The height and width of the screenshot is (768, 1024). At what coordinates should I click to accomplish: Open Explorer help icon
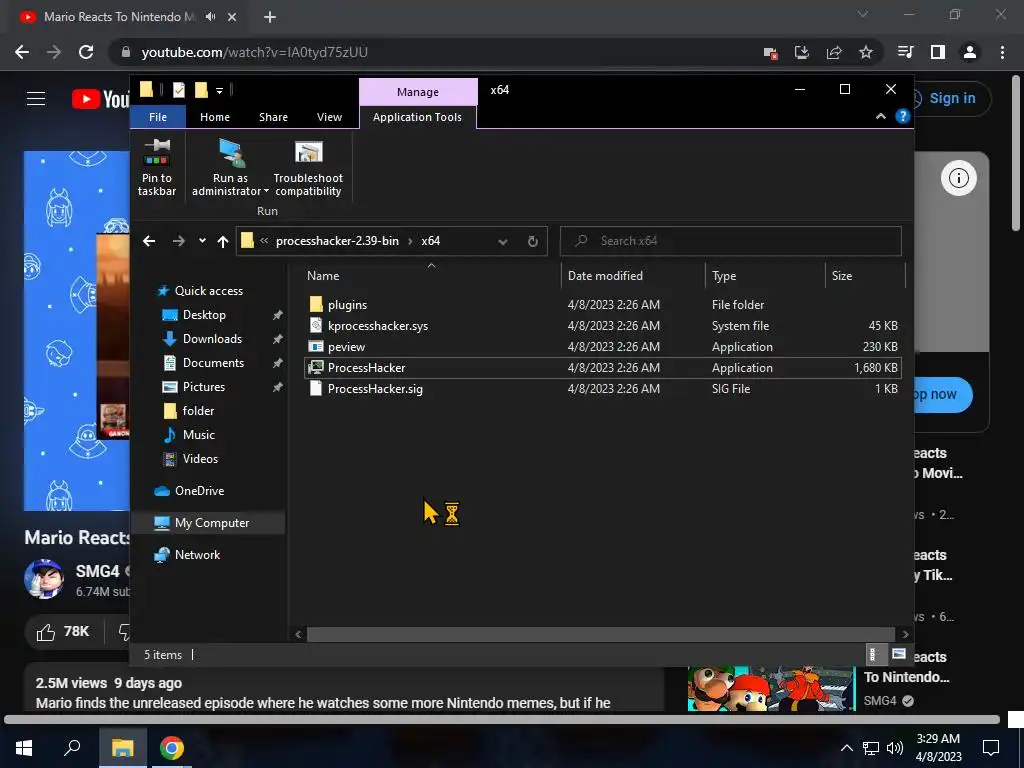pyautogui.click(x=903, y=116)
